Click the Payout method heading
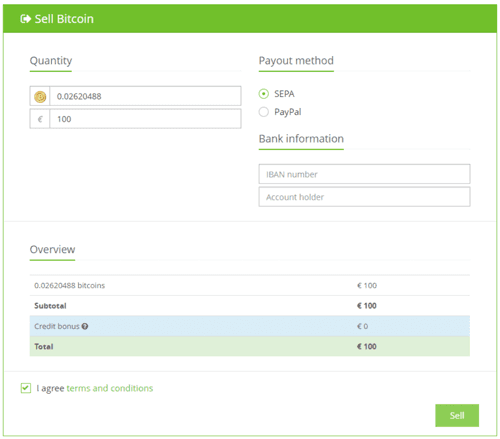 tap(296, 61)
